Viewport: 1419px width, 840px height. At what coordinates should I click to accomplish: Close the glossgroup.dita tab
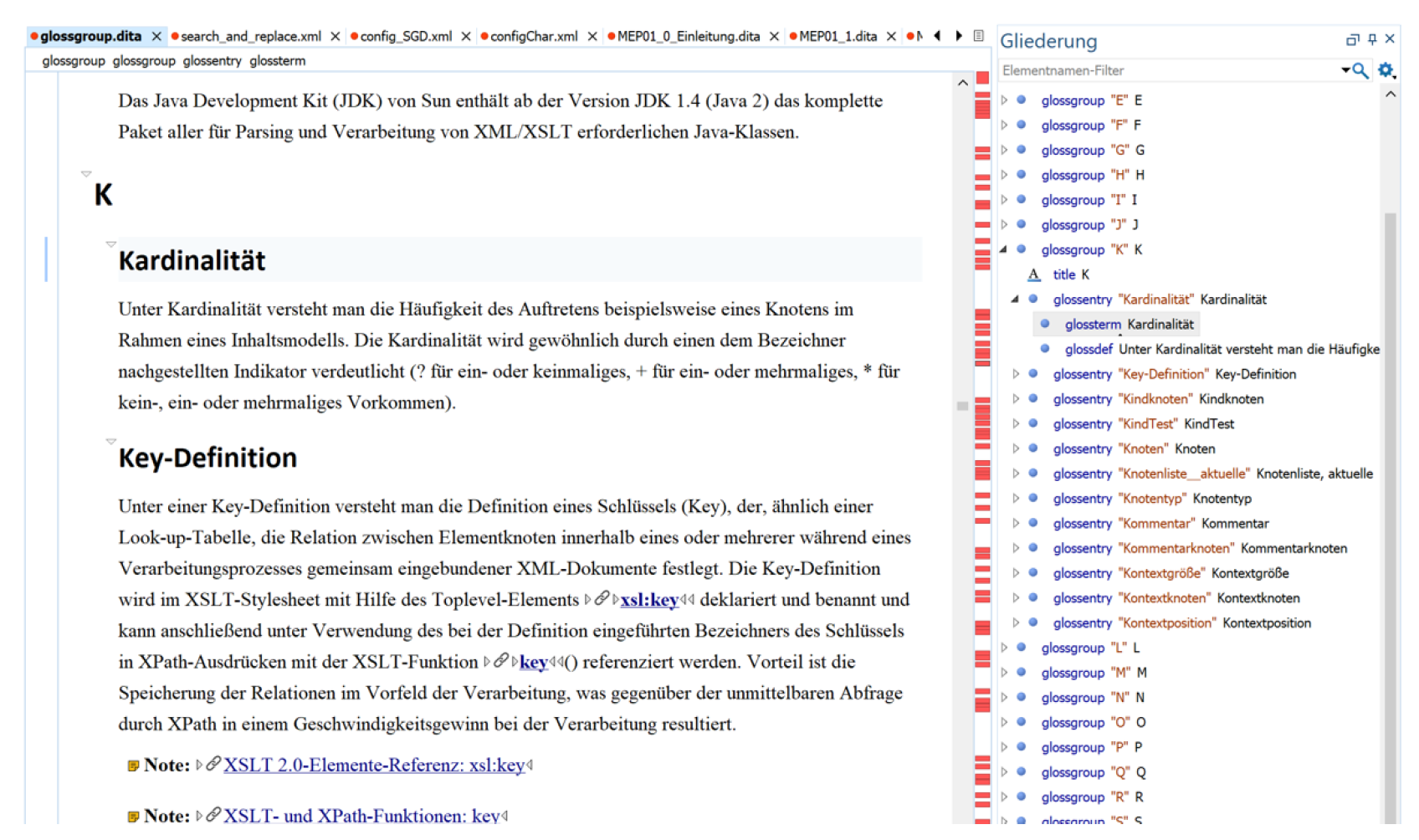tap(156, 36)
